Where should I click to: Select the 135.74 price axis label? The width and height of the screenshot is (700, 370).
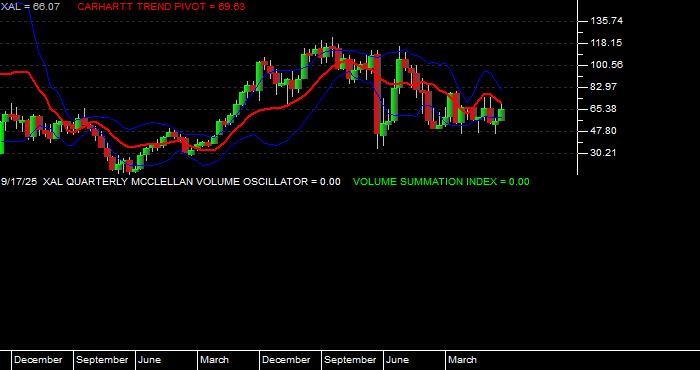click(606, 21)
